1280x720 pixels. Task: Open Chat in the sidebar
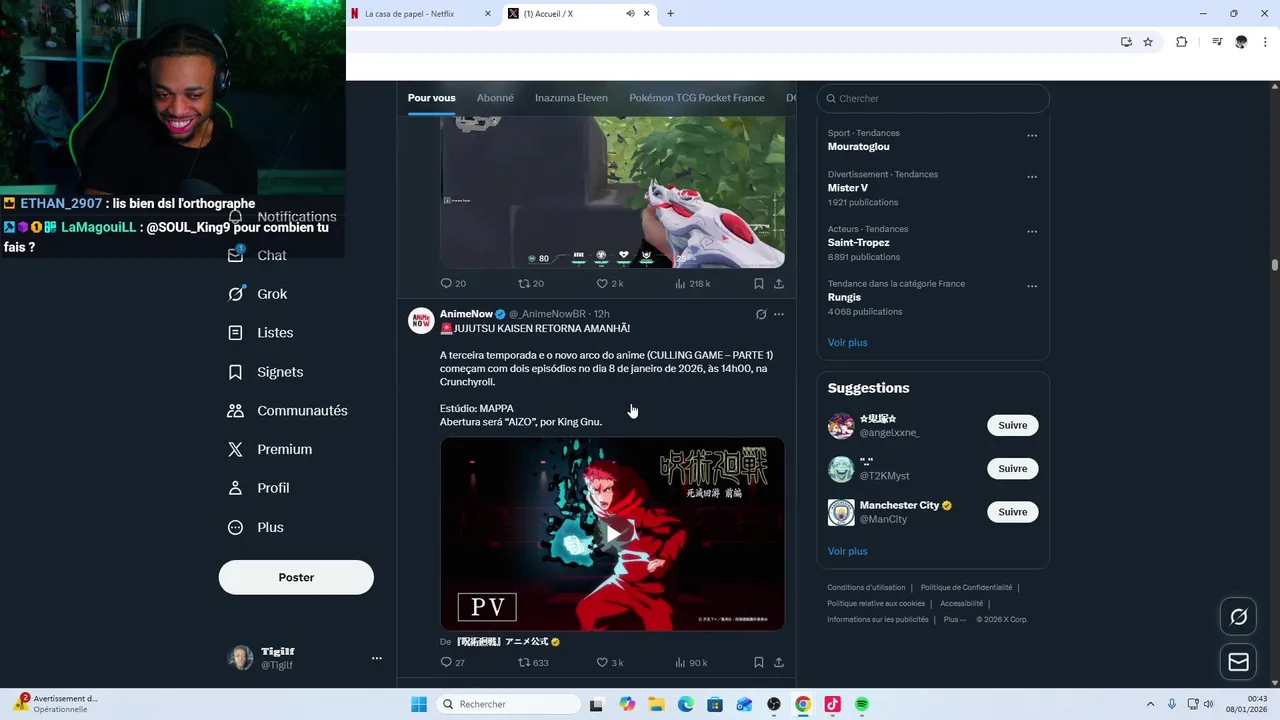[x=258, y=255]
